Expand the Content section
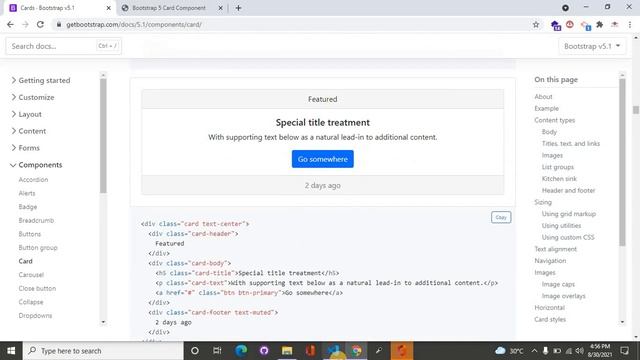 (x=29, y=131)
